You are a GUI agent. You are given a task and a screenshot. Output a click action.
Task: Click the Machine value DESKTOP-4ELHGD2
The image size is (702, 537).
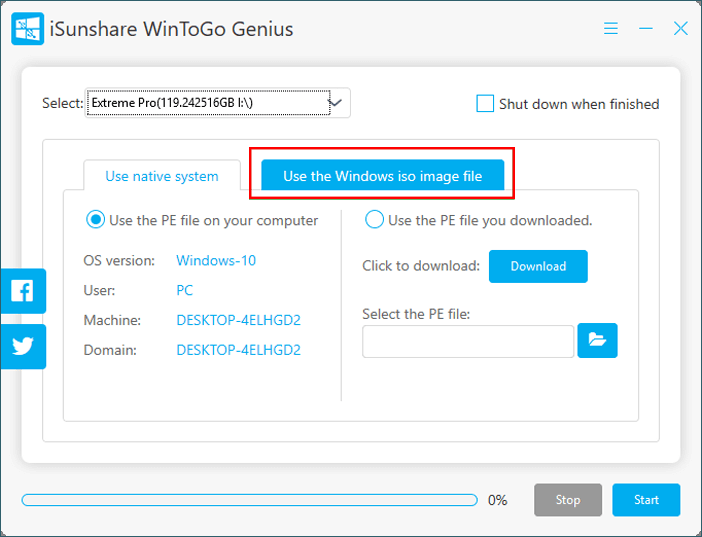238,320
